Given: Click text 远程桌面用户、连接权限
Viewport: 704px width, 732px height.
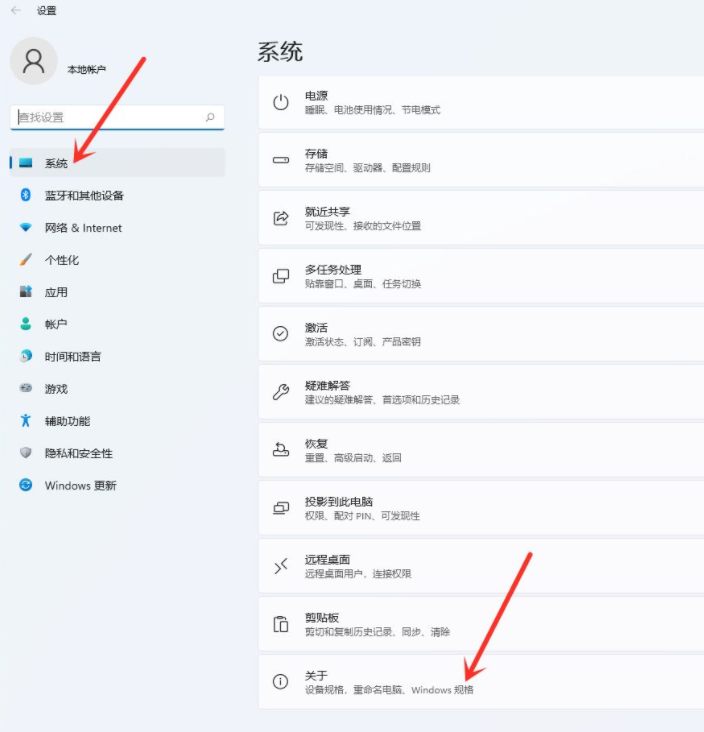Looking at the screenshot, I should (358, 574).
